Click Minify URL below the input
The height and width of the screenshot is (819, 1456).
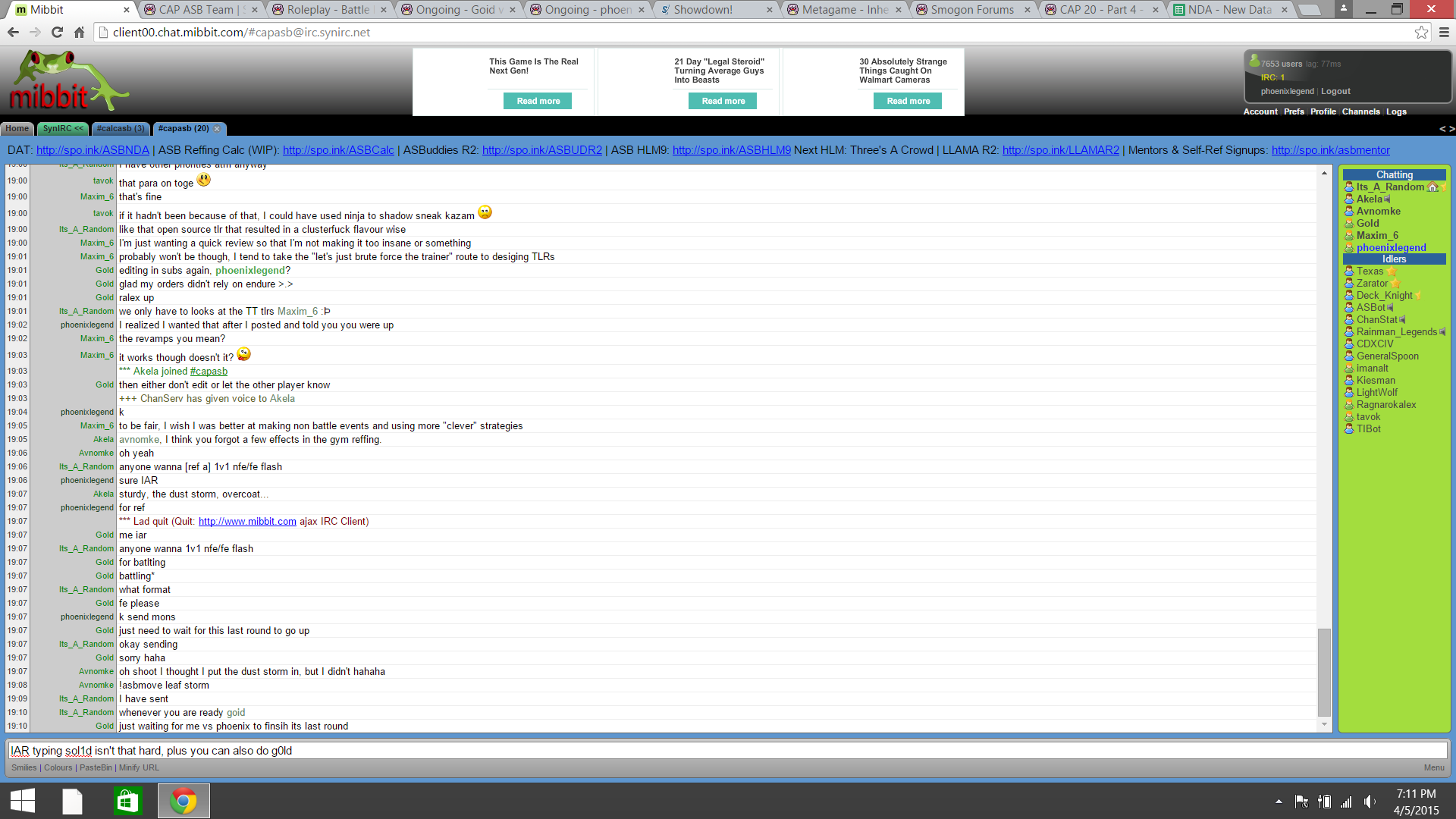coord(139,767)
